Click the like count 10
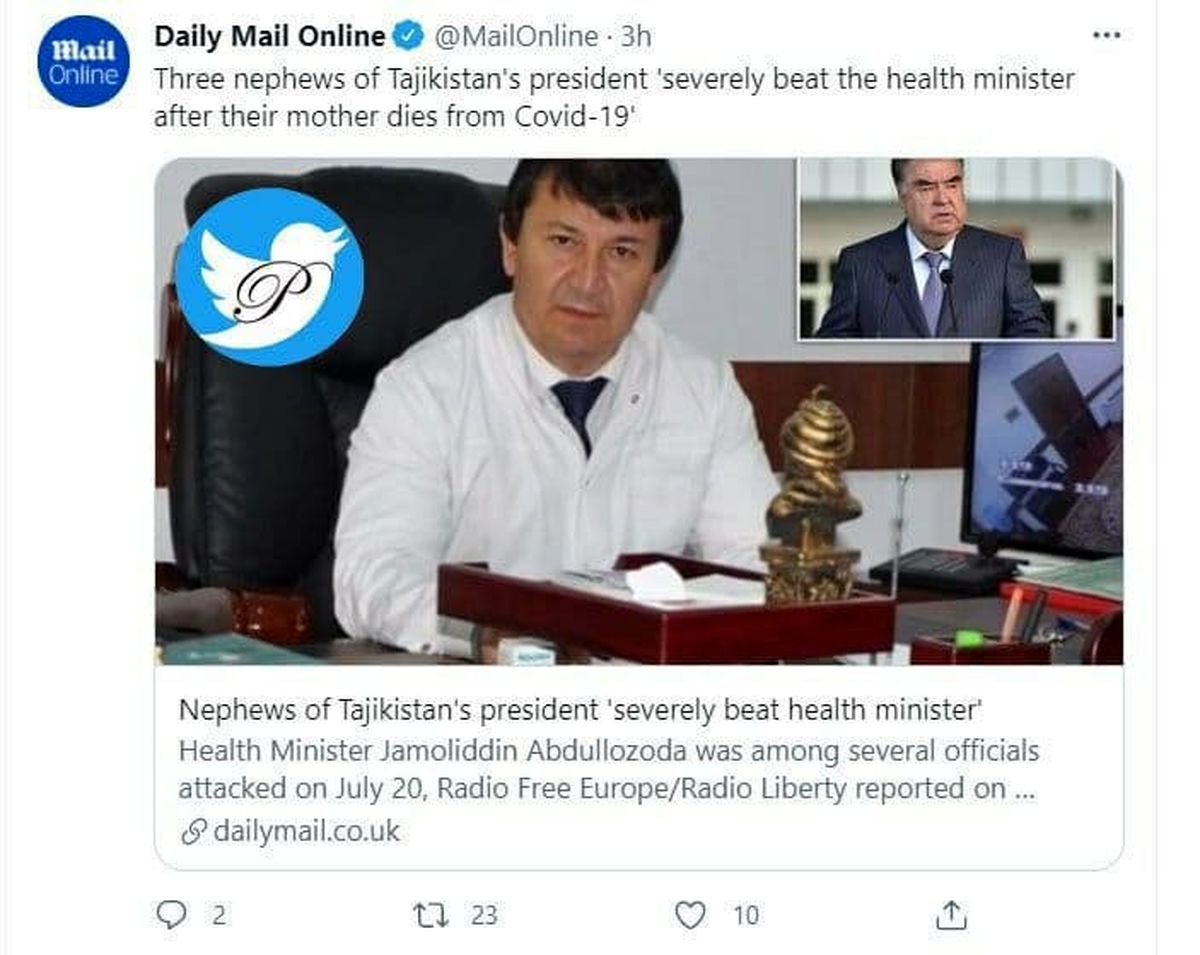 745,914
